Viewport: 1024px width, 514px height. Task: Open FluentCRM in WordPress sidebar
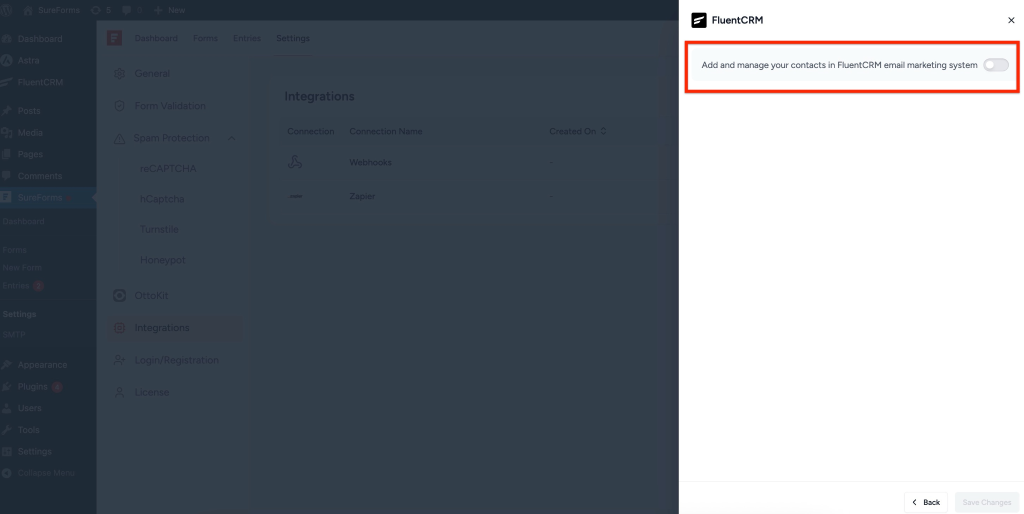pyautogui.click(x=40, y=82)
